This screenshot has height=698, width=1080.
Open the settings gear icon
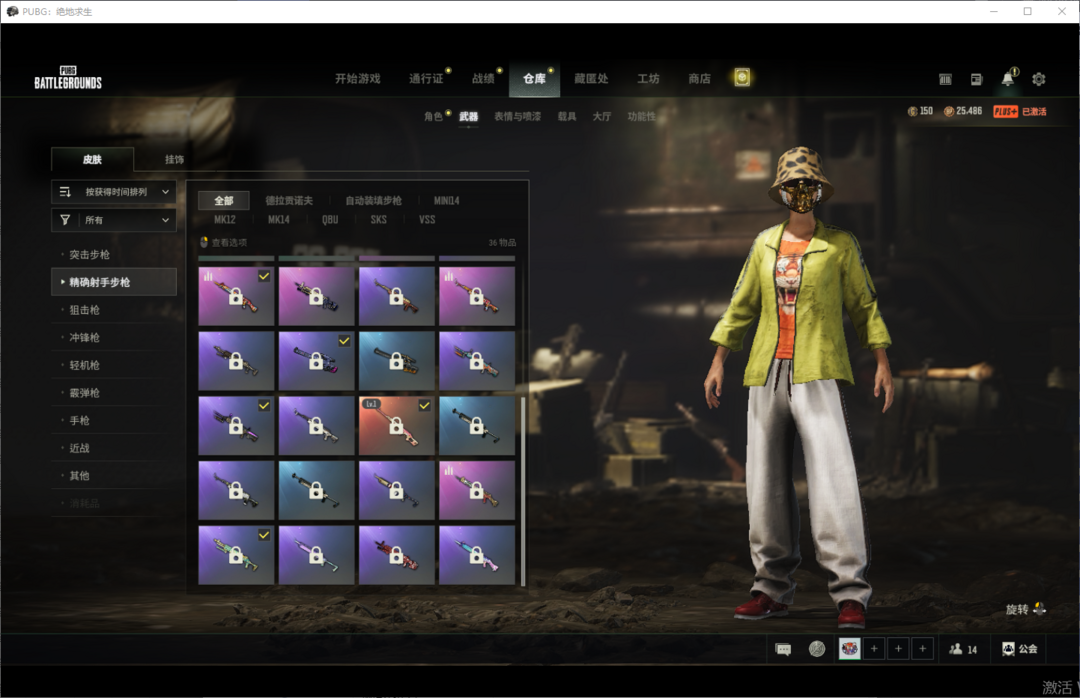pos(1039,79)
